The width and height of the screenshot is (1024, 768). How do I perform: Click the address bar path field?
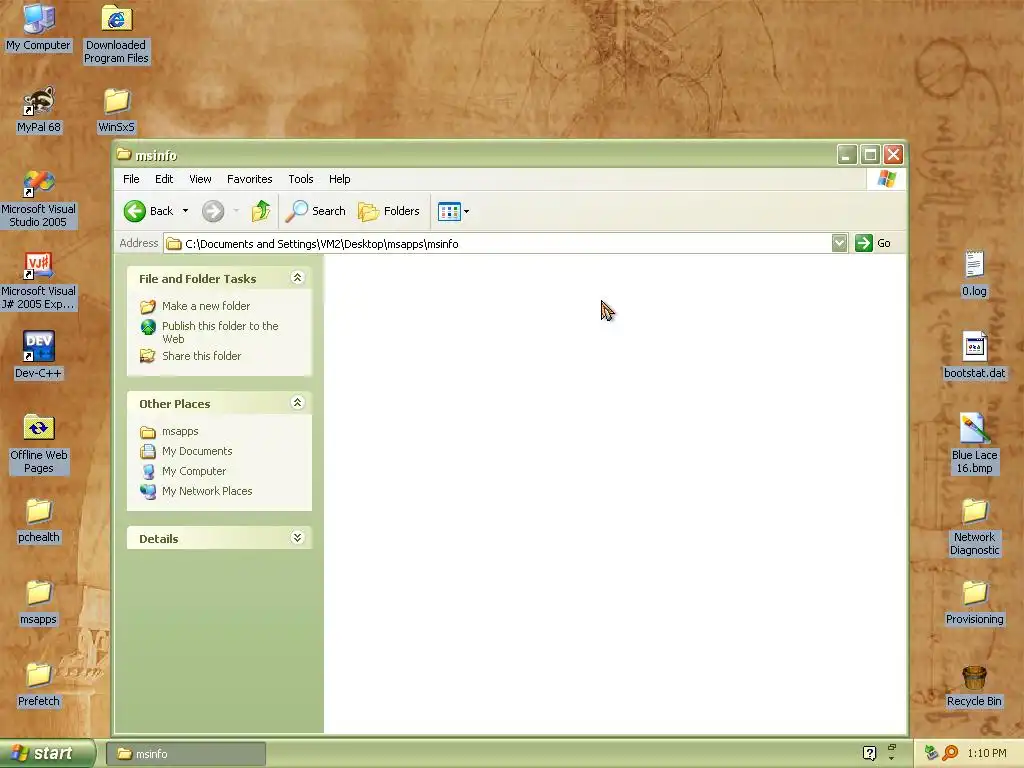(x=498, y=244)
